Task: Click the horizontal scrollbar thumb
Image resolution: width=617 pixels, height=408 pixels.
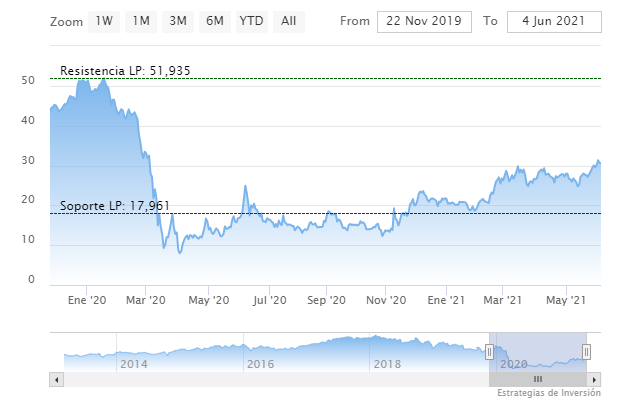Action: point(538,380)
